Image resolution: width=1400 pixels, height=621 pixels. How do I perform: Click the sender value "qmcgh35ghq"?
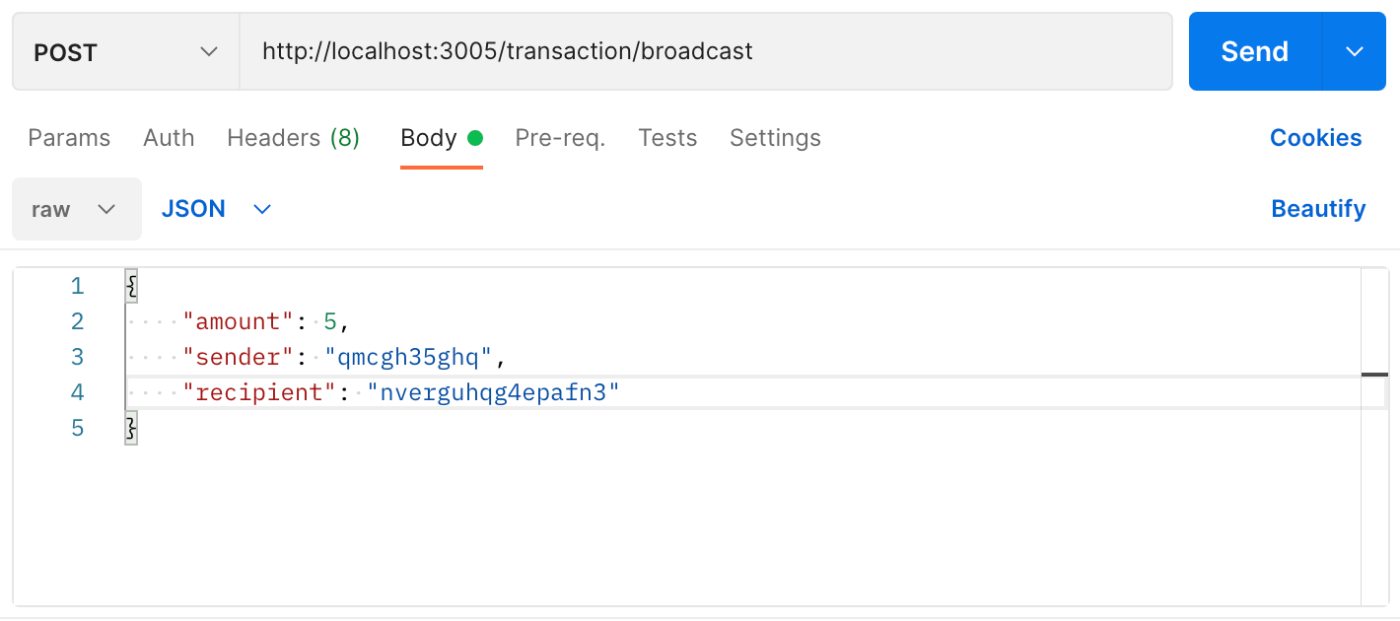point(409,357)
